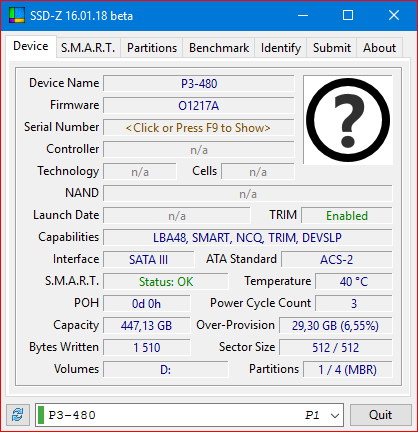Expand the drive selection dropdown arrow
Viewport: 418px width, 432px height.
(335, 415)
